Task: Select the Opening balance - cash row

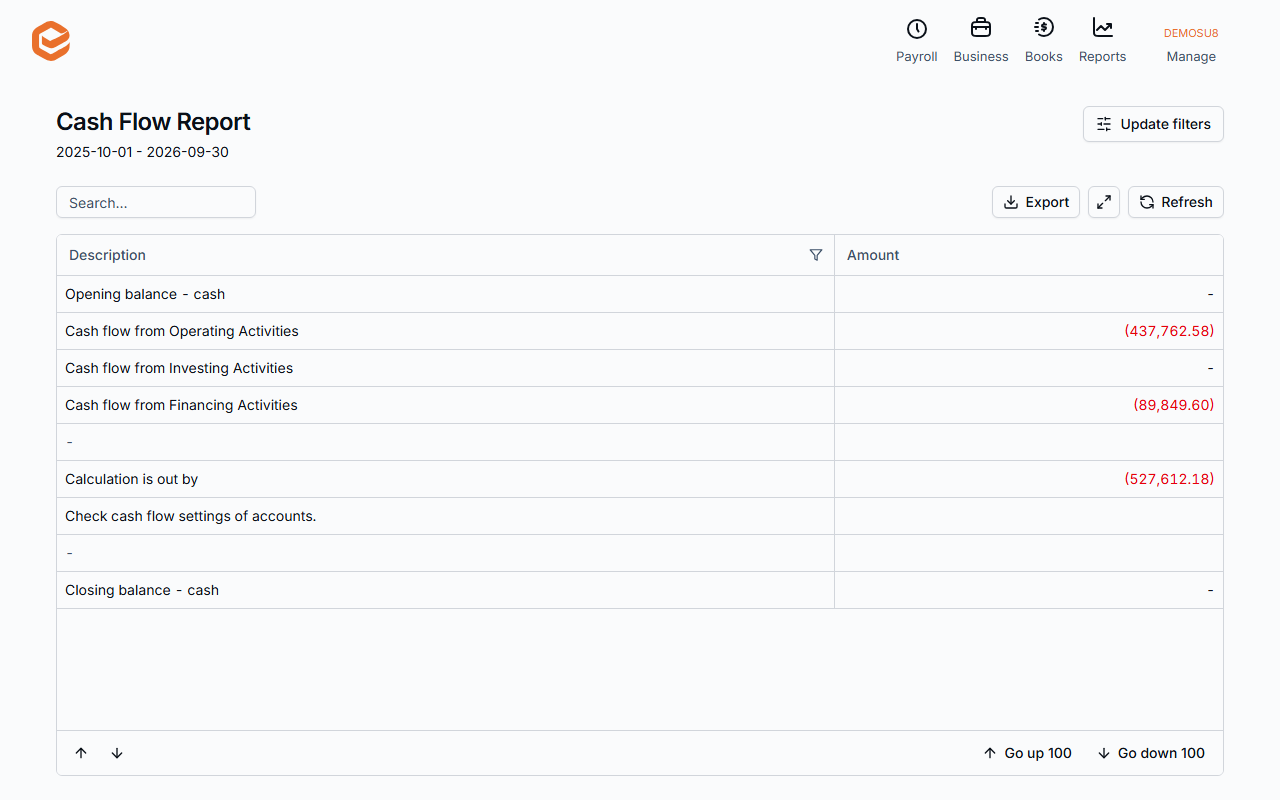Action: pos(640,294)
